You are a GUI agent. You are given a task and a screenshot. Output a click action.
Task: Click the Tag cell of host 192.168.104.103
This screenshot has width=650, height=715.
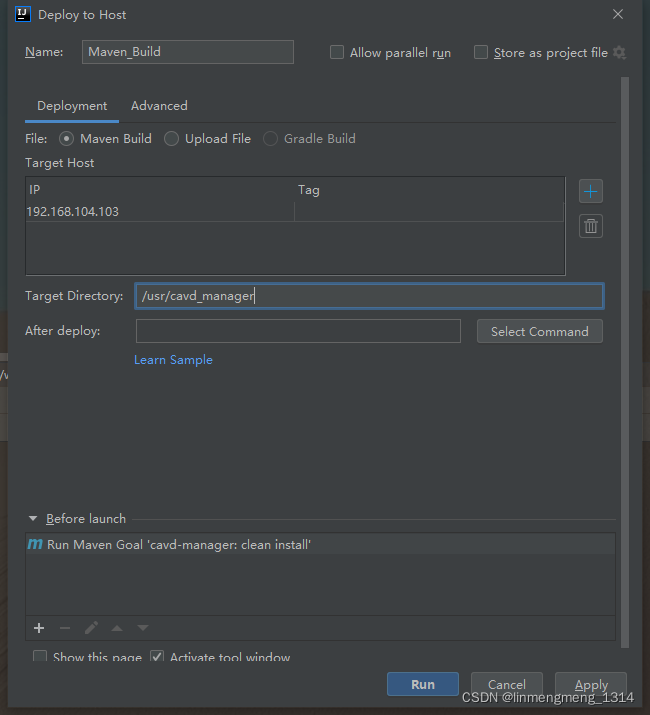coord(429,212)
